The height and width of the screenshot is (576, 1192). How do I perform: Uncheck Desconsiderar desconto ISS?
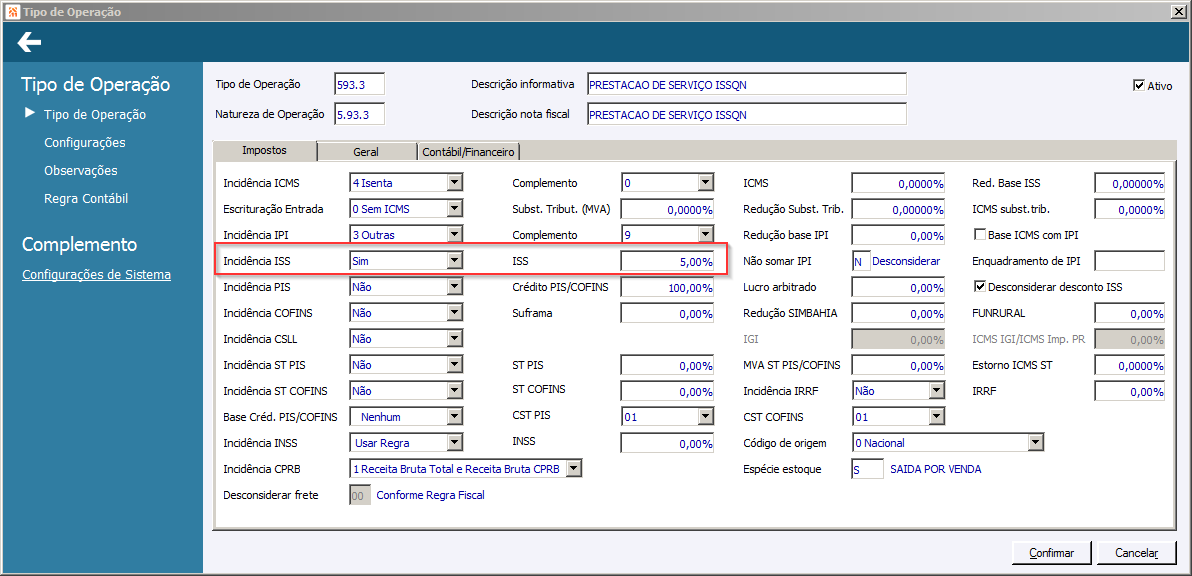(980, 287)
